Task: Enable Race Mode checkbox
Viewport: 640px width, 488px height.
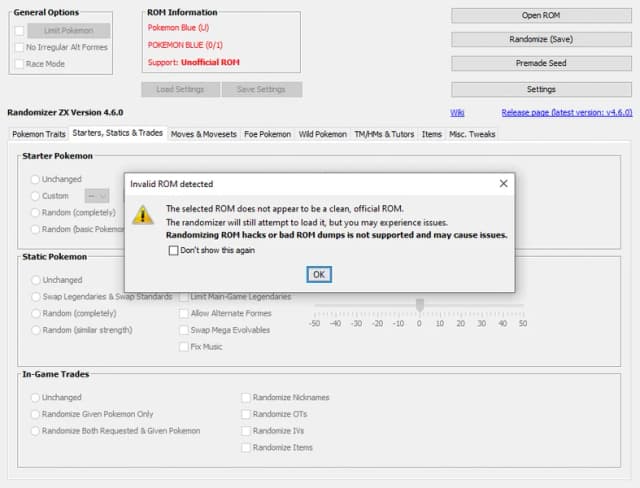Action: 19,64
